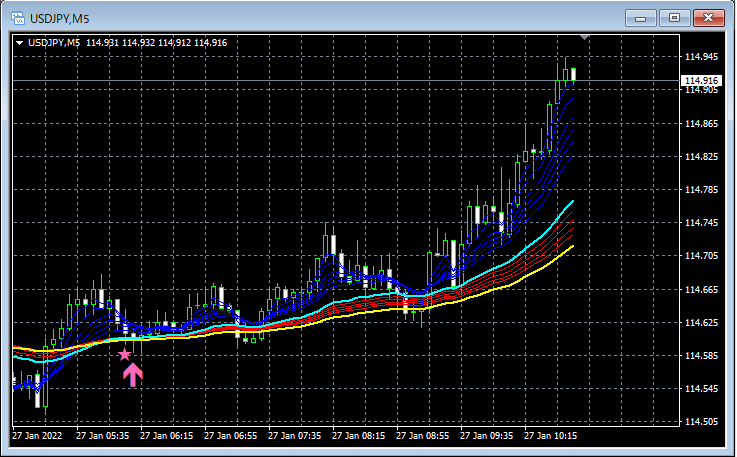The height and width of the screenshot is (457, 737).
Task: Click the 27 Jan 09:35 time label
Action: (486, 436)
